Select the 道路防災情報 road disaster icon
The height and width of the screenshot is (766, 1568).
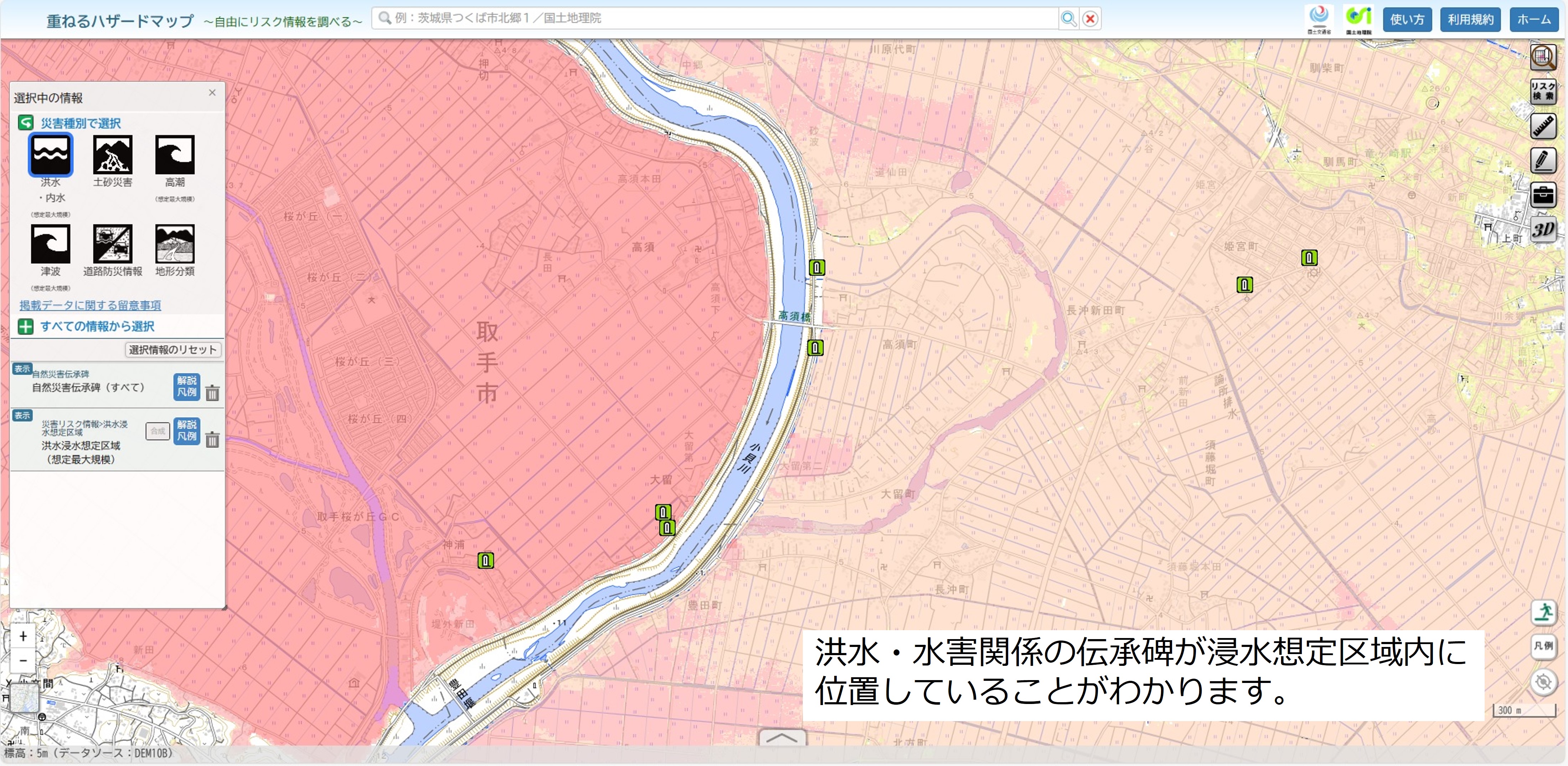click(x=113, y=243)
